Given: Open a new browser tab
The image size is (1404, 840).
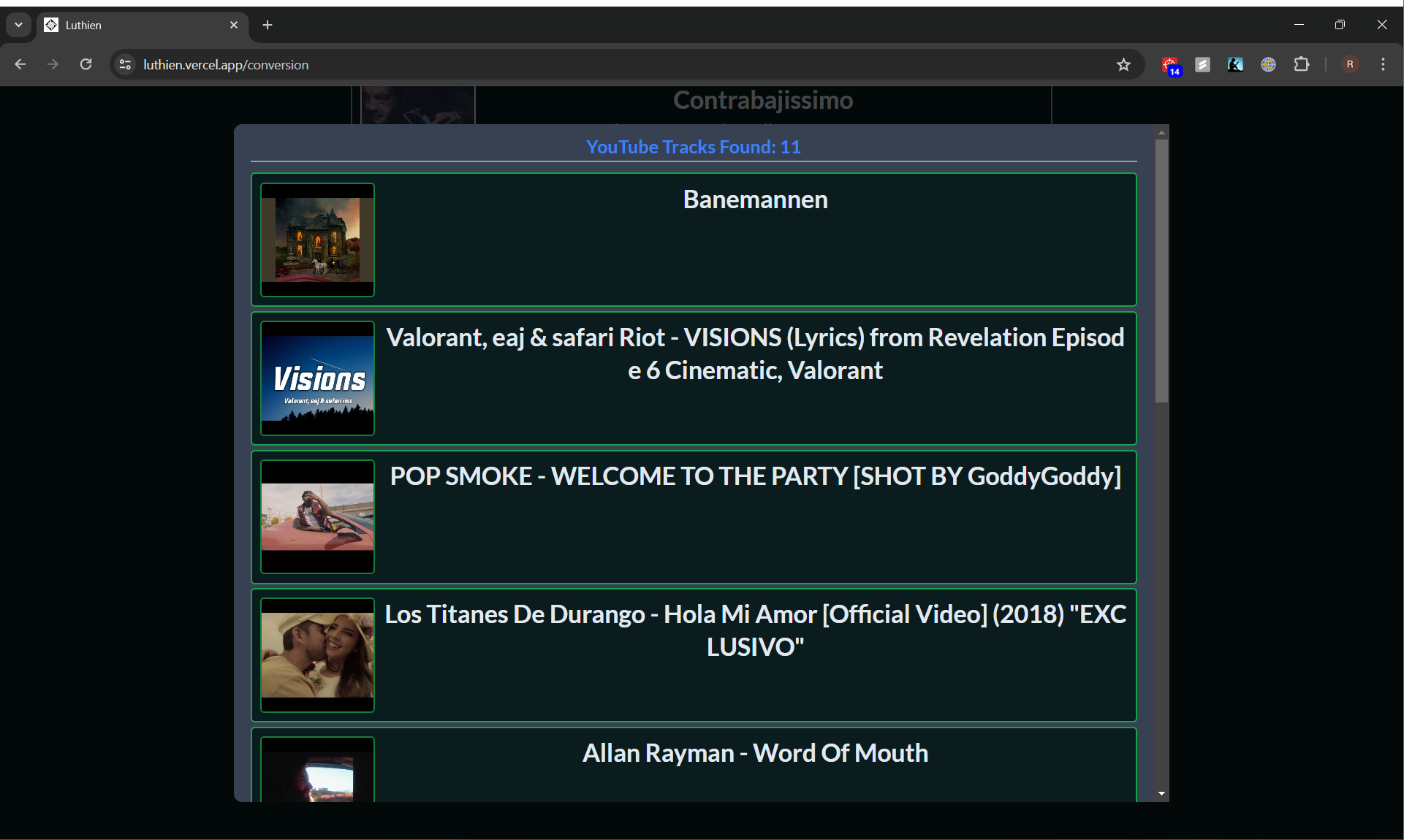Looking at the screenshot, I should pos(267,25).
